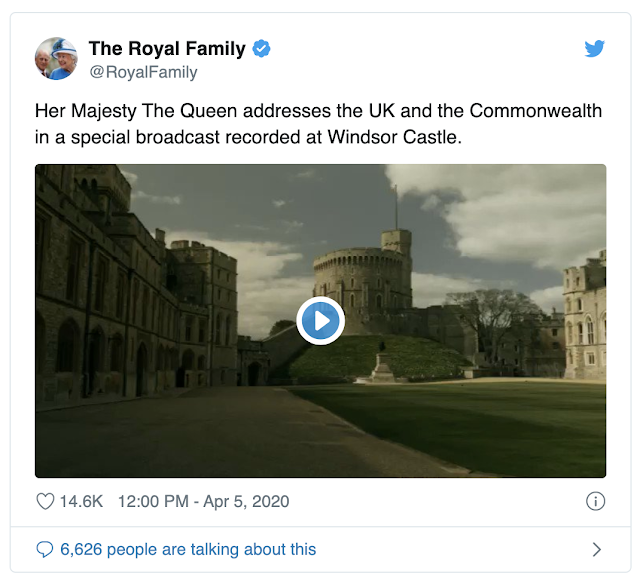Play the Windsor Castle broadcast video

point(320,321)
